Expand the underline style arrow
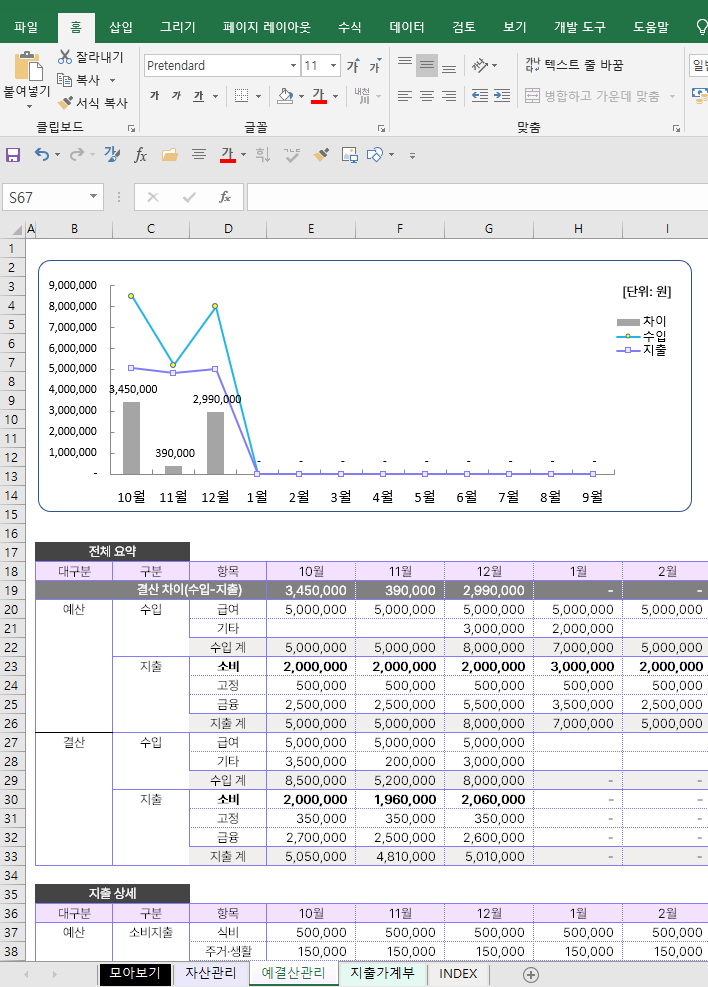This screenshot has width=708, height=987. click(x=215, y=96)
